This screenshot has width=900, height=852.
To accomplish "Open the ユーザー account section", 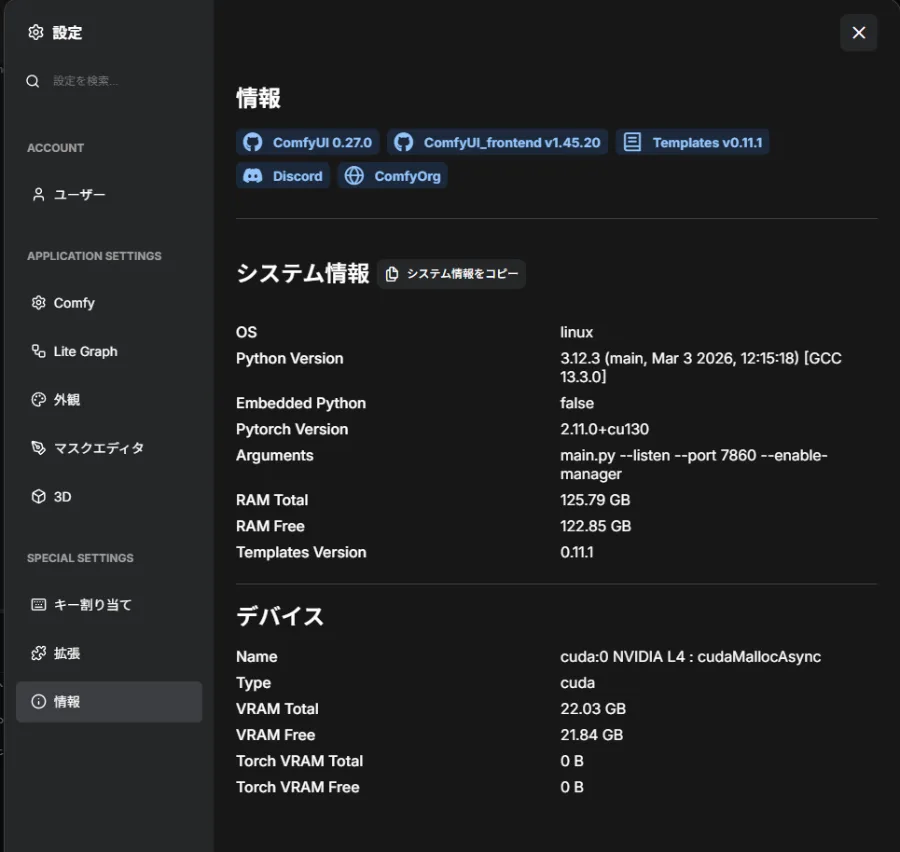I will coord(109,195).
